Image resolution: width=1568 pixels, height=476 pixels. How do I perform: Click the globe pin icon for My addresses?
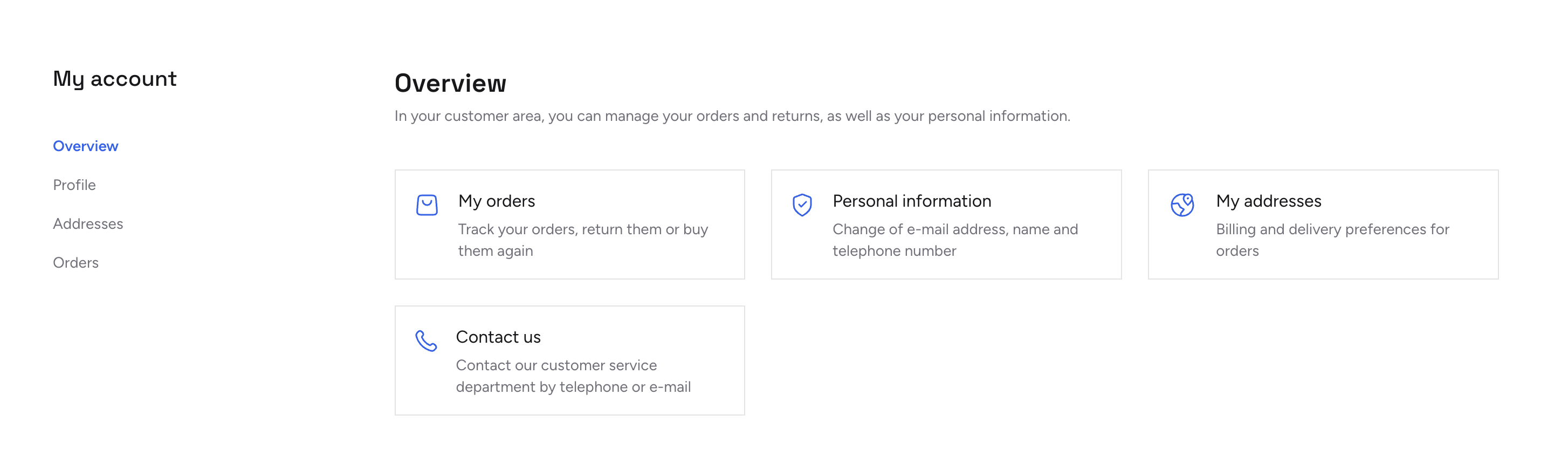point(1182,205)
